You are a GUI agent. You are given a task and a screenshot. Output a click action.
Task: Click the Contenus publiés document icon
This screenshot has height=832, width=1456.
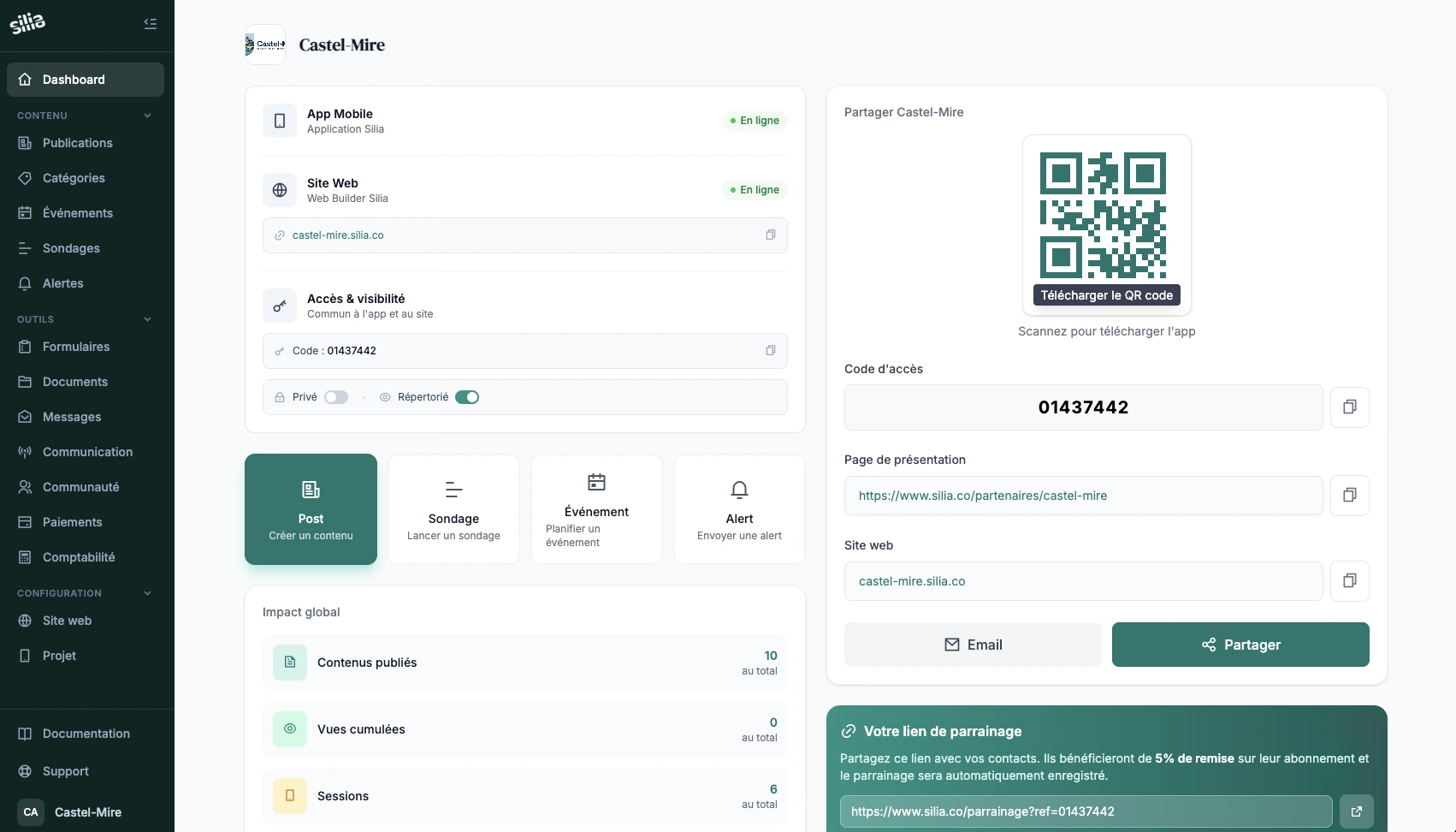point(290,663)
